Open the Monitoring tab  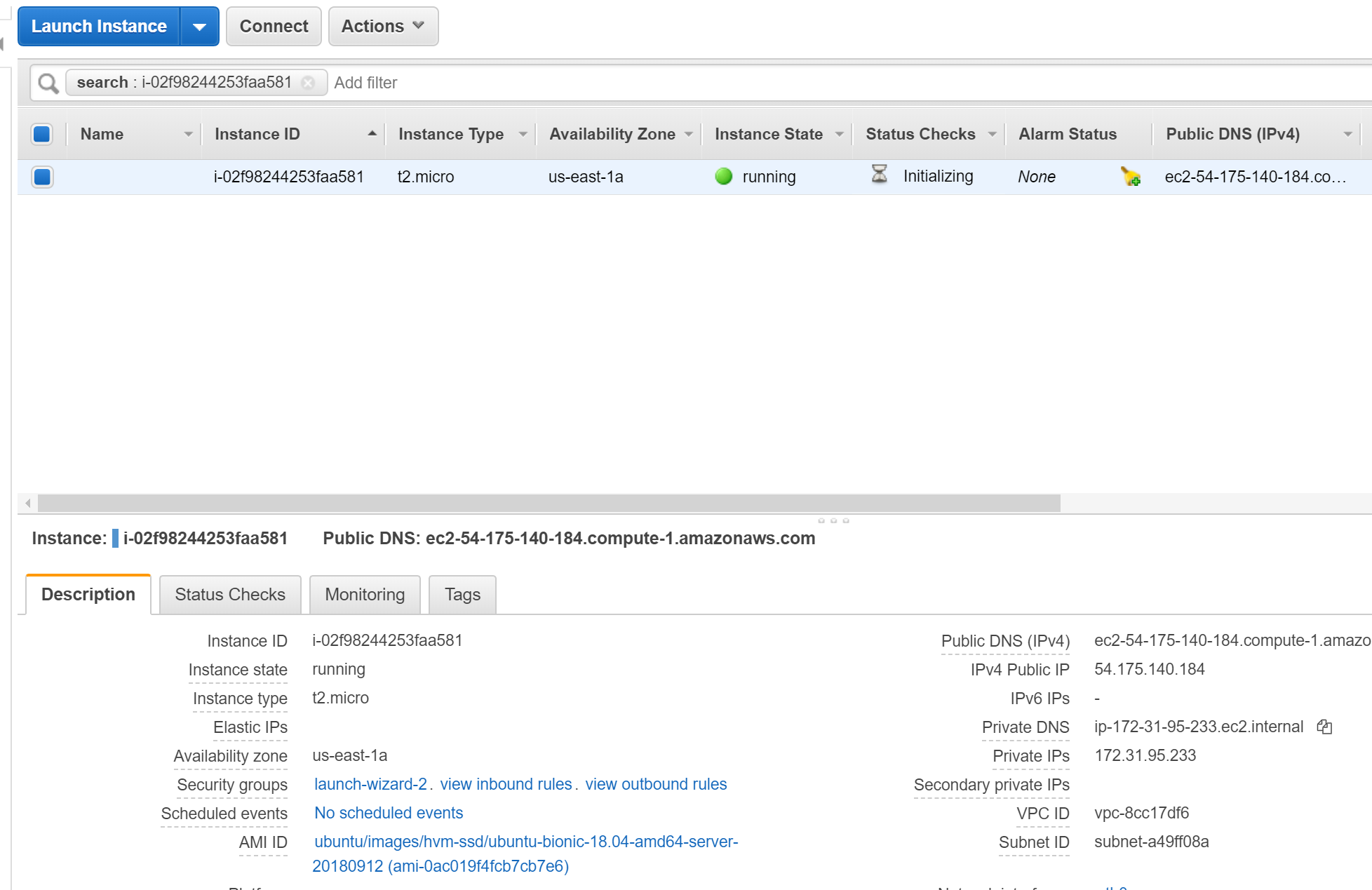365,595
